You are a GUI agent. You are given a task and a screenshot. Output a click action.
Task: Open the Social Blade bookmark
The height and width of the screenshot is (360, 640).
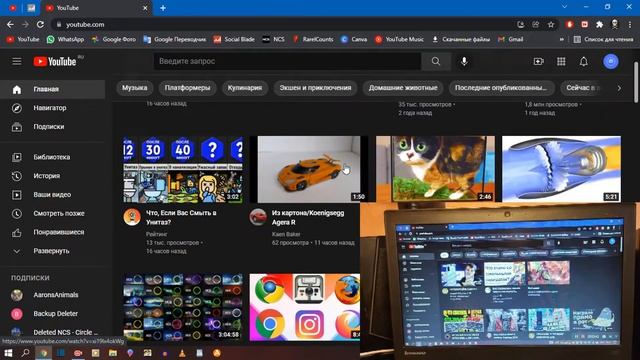pyautogui.click(x=234, y=40)
